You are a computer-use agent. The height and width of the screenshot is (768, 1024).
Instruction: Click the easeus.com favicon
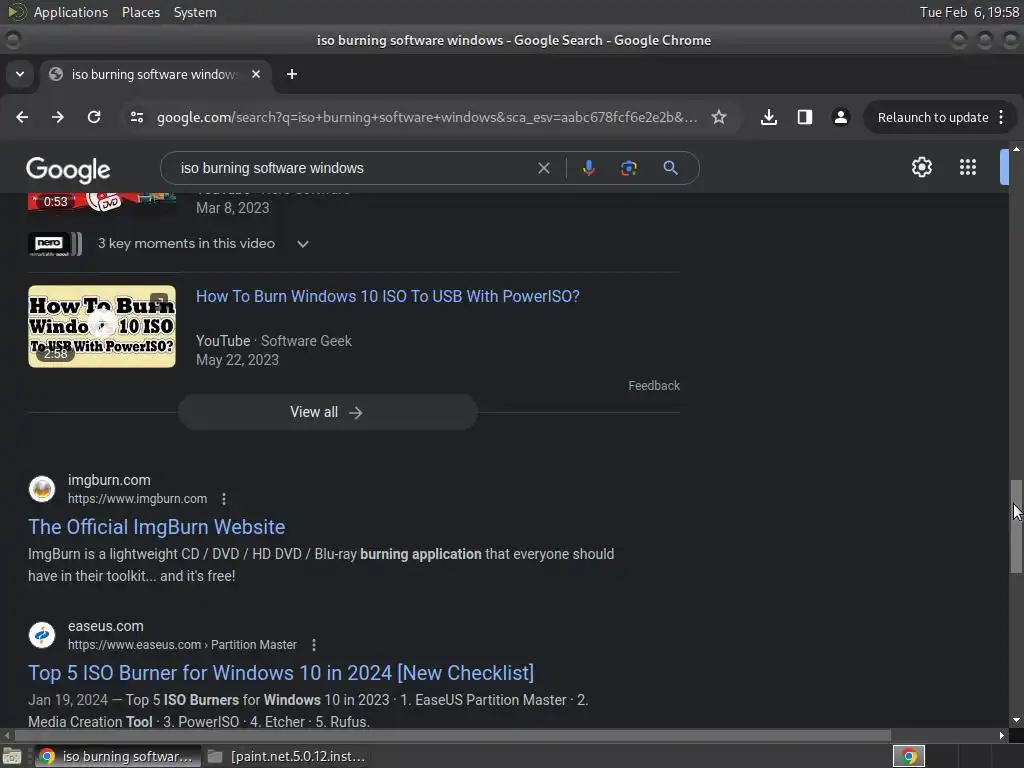pyautogui.click(x=42, y=635)
